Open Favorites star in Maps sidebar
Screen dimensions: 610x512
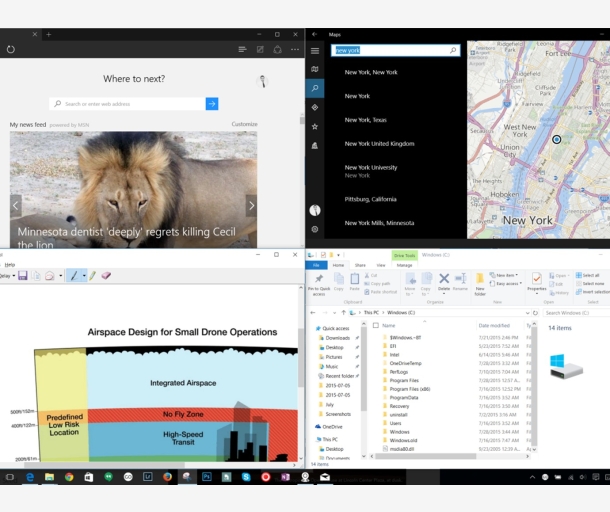(314, 126)
